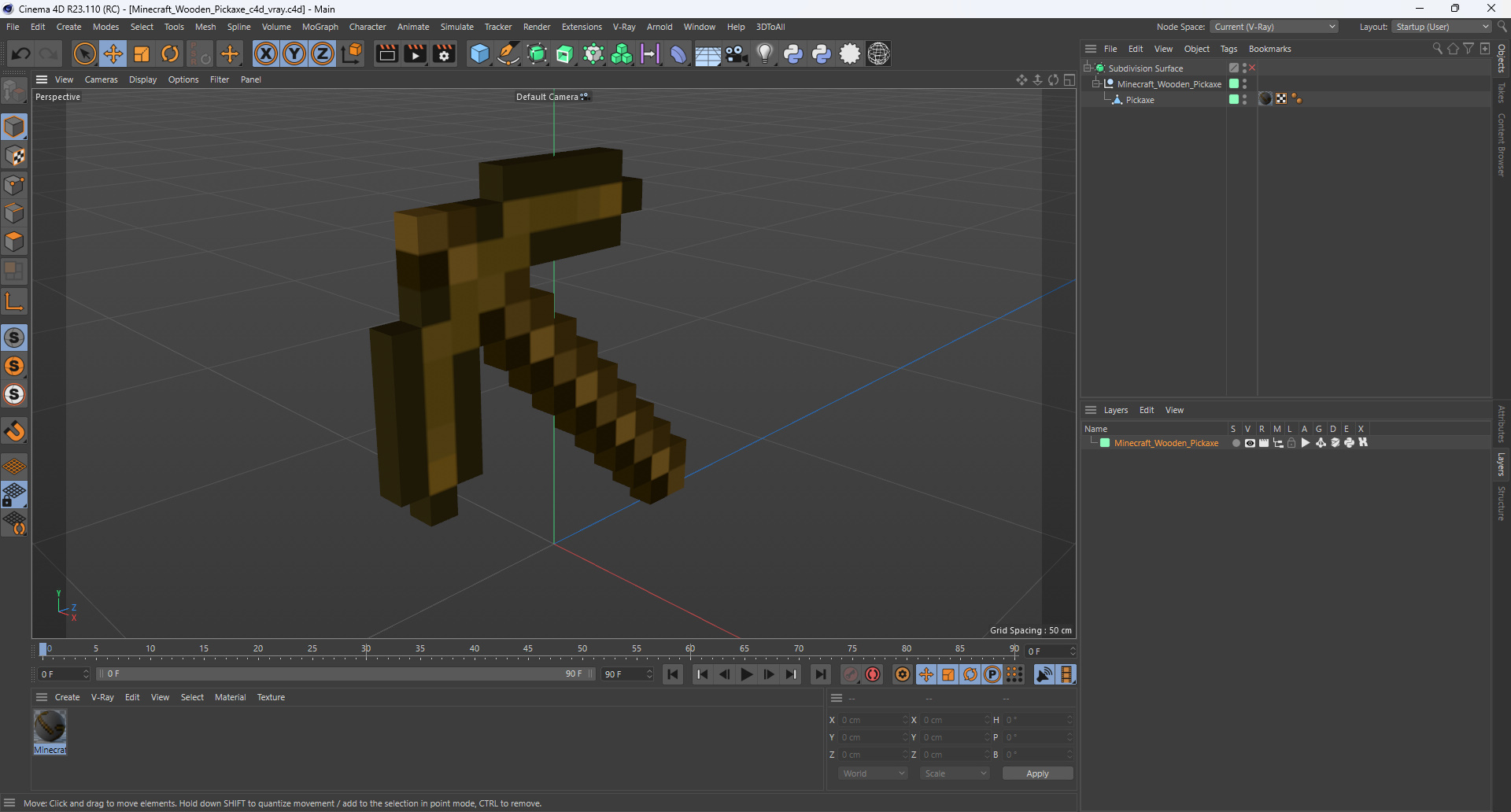Collapse the Subdivision Surface tree item

[1088, 68]
